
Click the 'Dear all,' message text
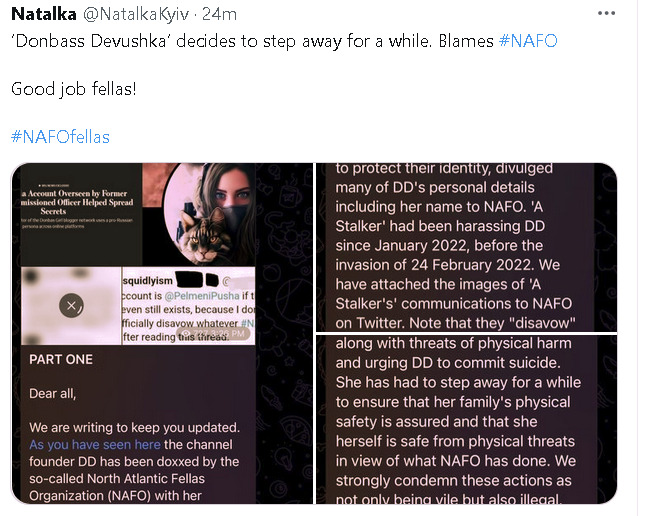[53, 394]
